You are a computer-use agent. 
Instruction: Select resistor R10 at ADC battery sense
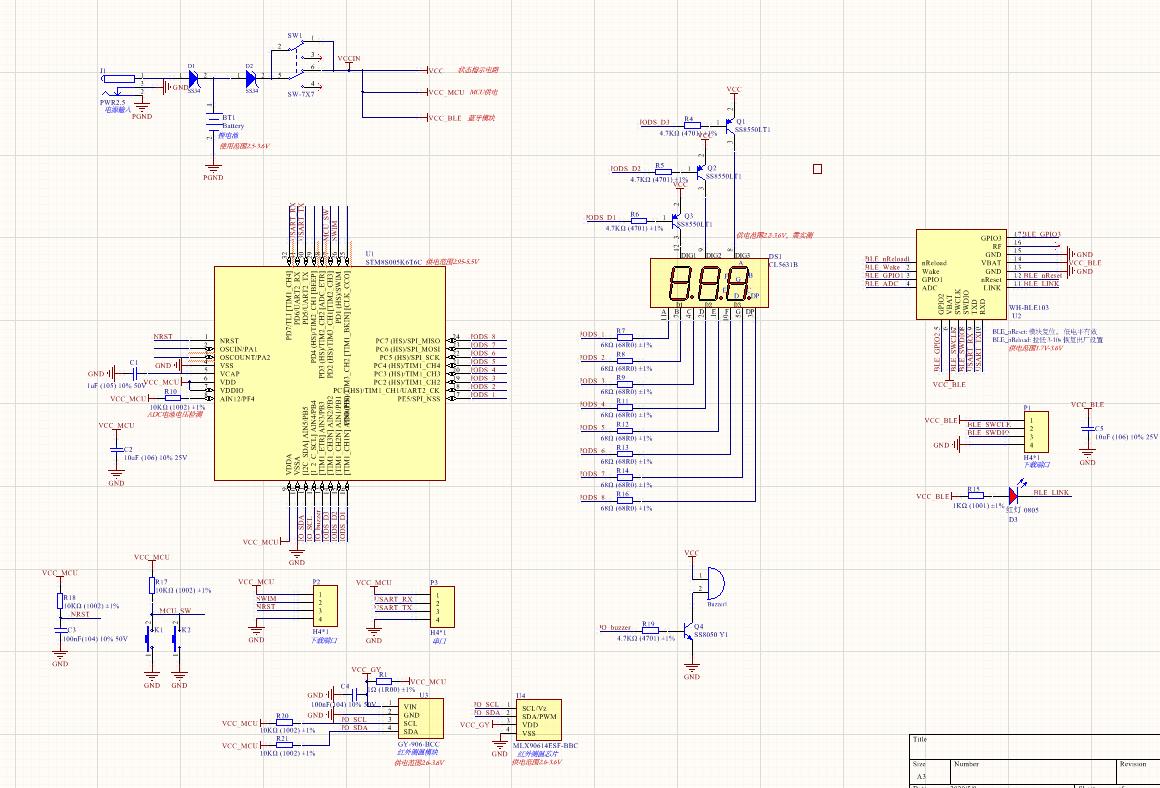tap(172, 398)
